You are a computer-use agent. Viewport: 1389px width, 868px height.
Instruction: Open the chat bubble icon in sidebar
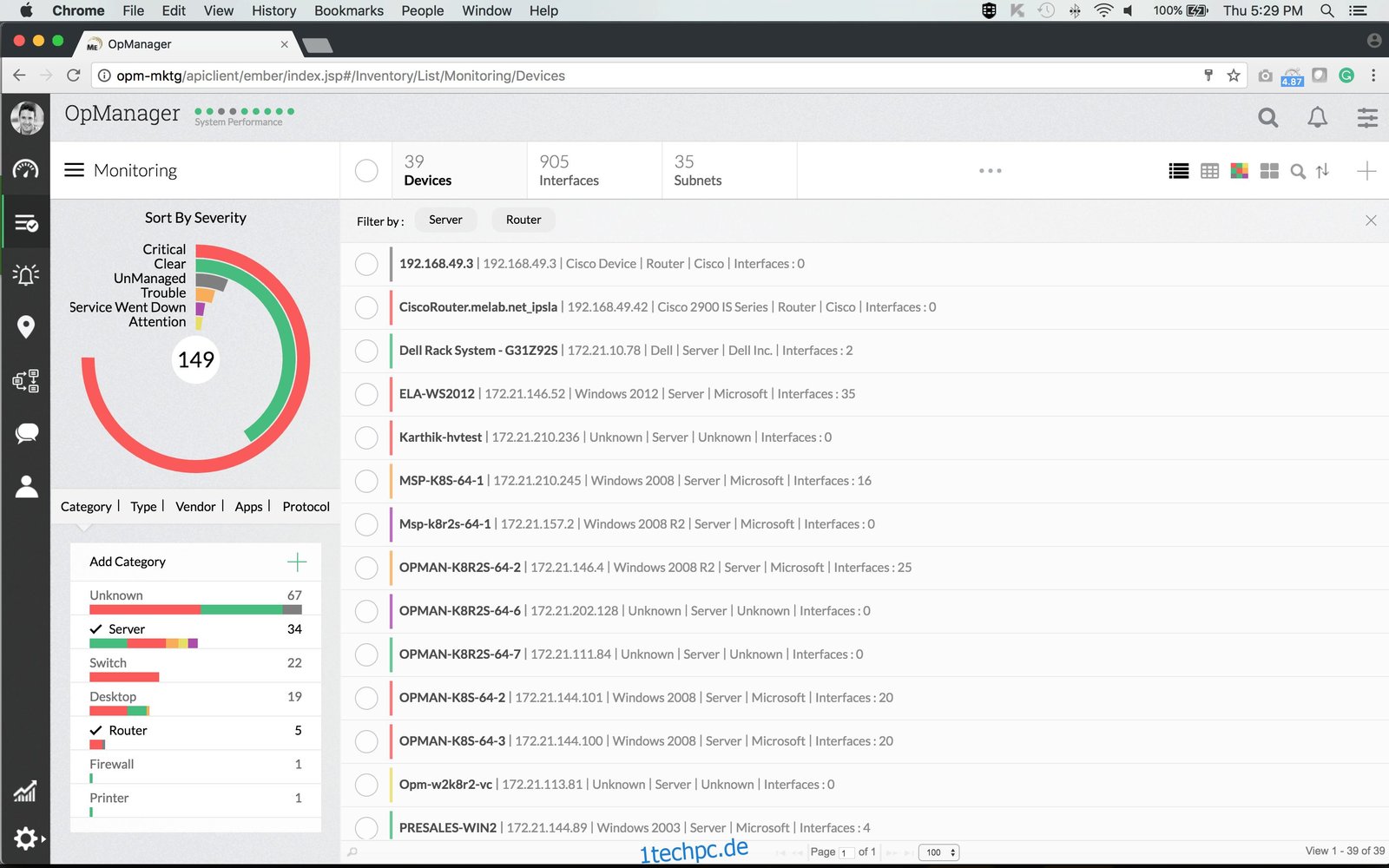(26, 433)
